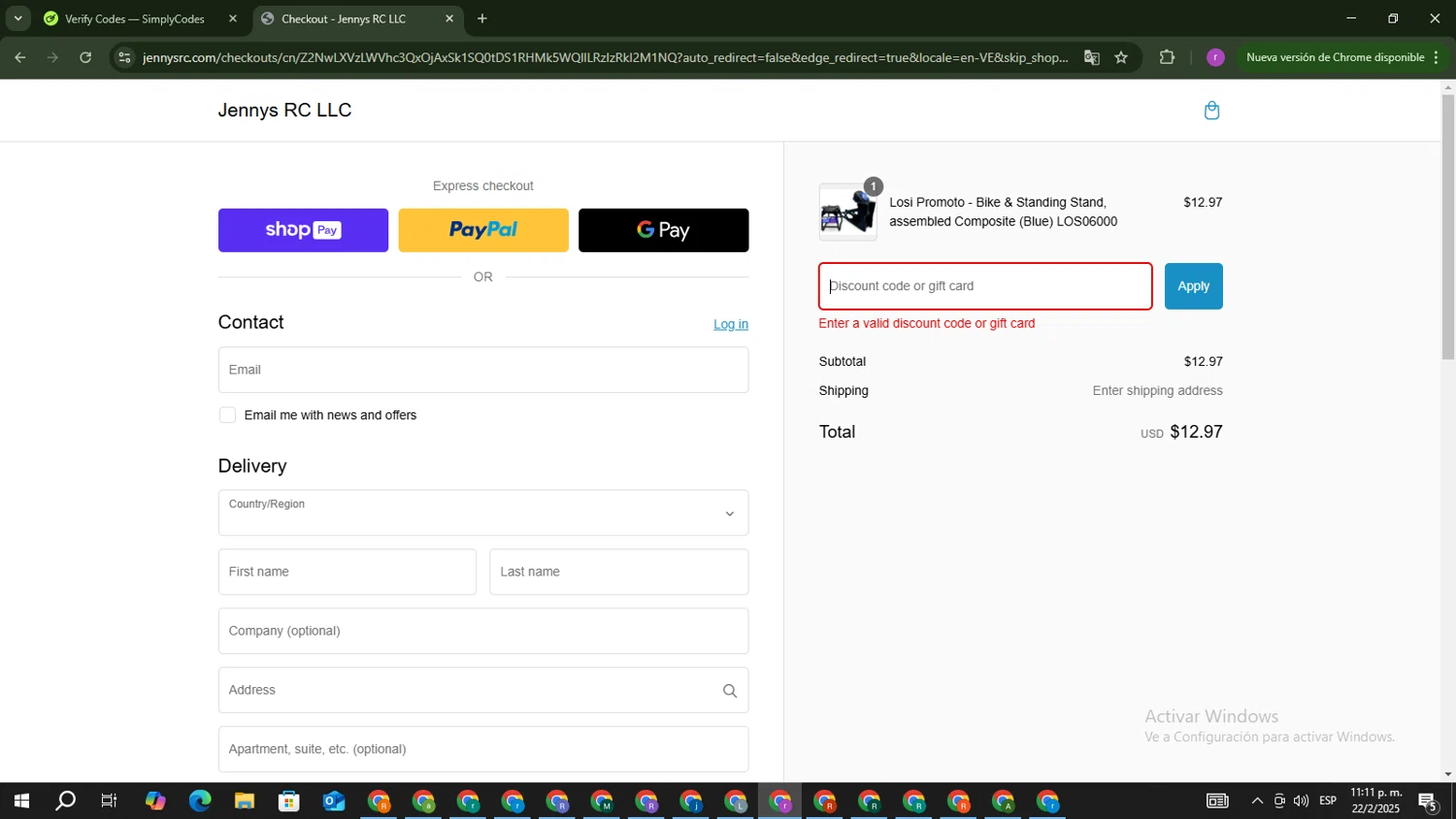Expand the Country/Region dropdown
This screenshot has height=819, width=1456.
[483, 512]
